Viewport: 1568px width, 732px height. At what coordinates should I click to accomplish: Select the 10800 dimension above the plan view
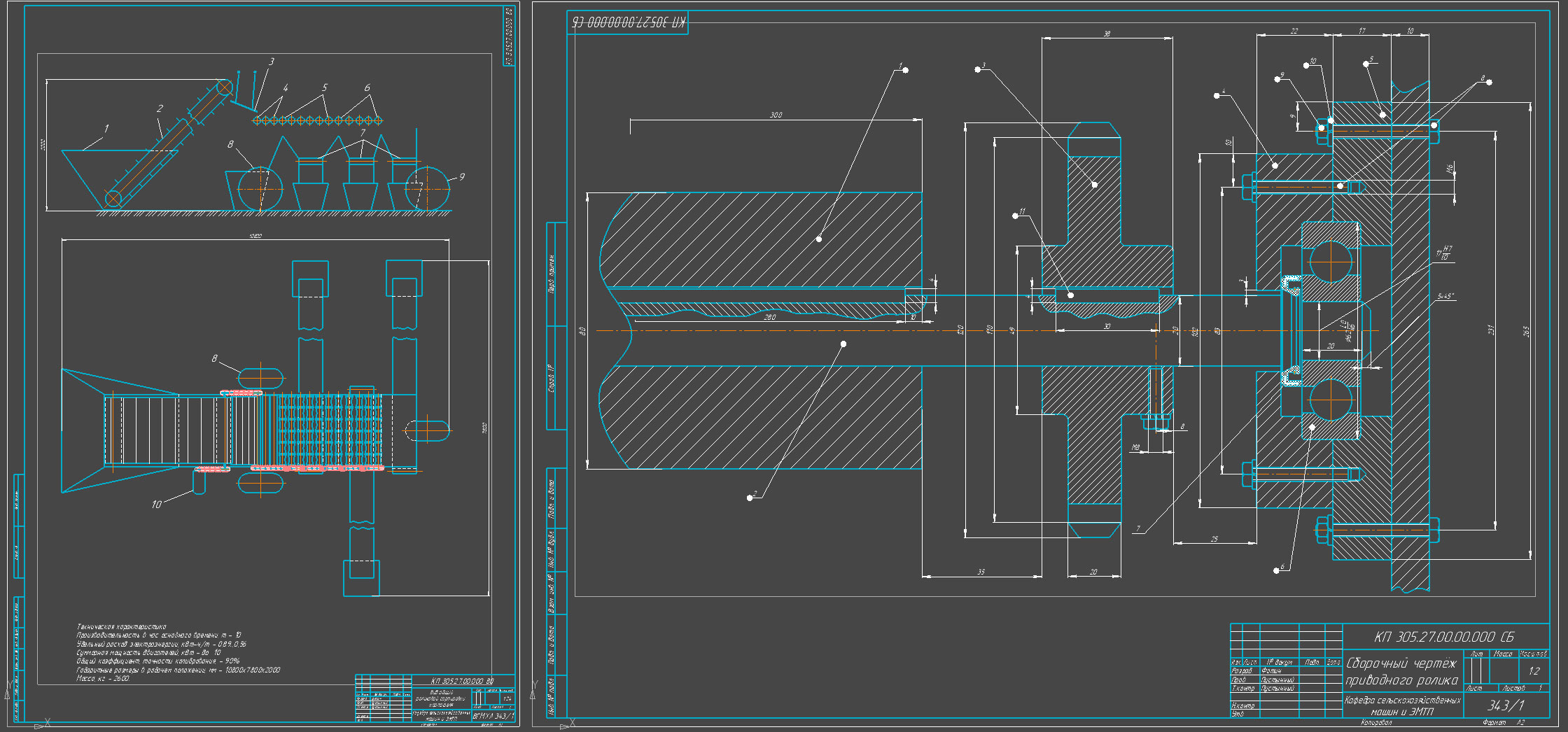pyautogui.click(x=255, y=236)
